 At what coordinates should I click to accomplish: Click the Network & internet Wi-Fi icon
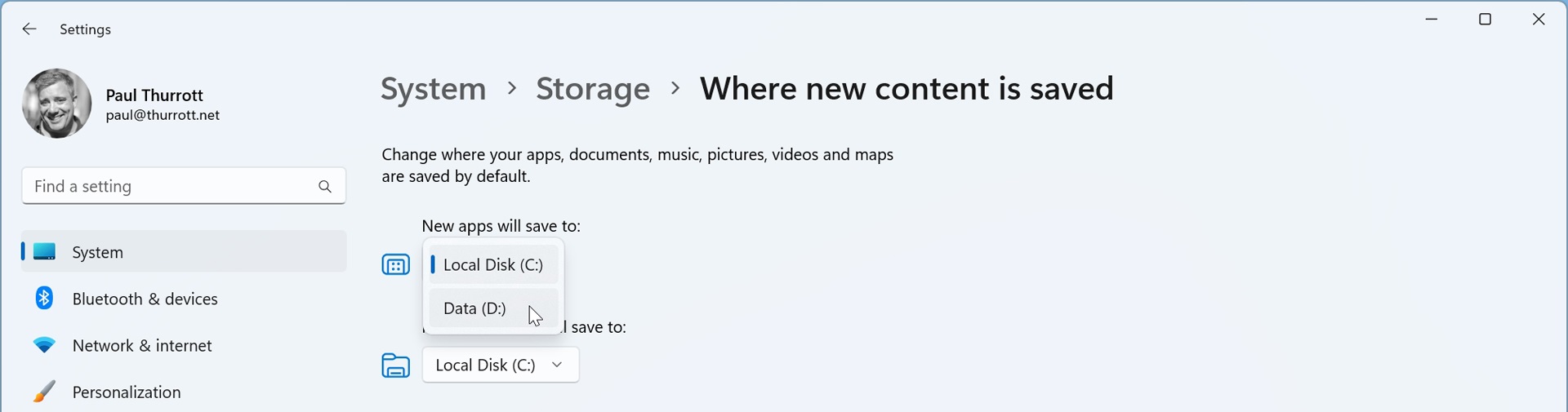click(x=44, y=345)
